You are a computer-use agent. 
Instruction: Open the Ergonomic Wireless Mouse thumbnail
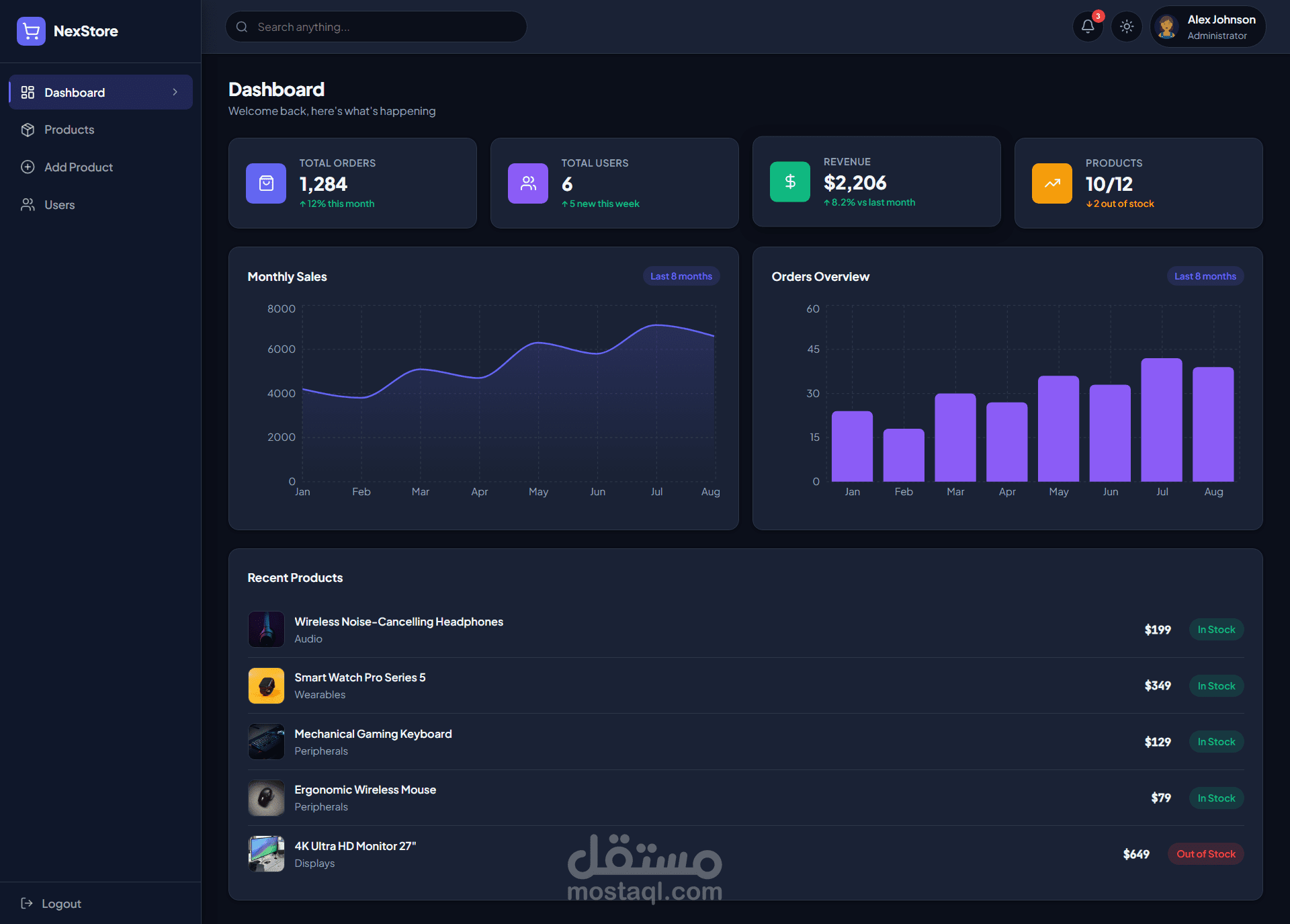266,798
